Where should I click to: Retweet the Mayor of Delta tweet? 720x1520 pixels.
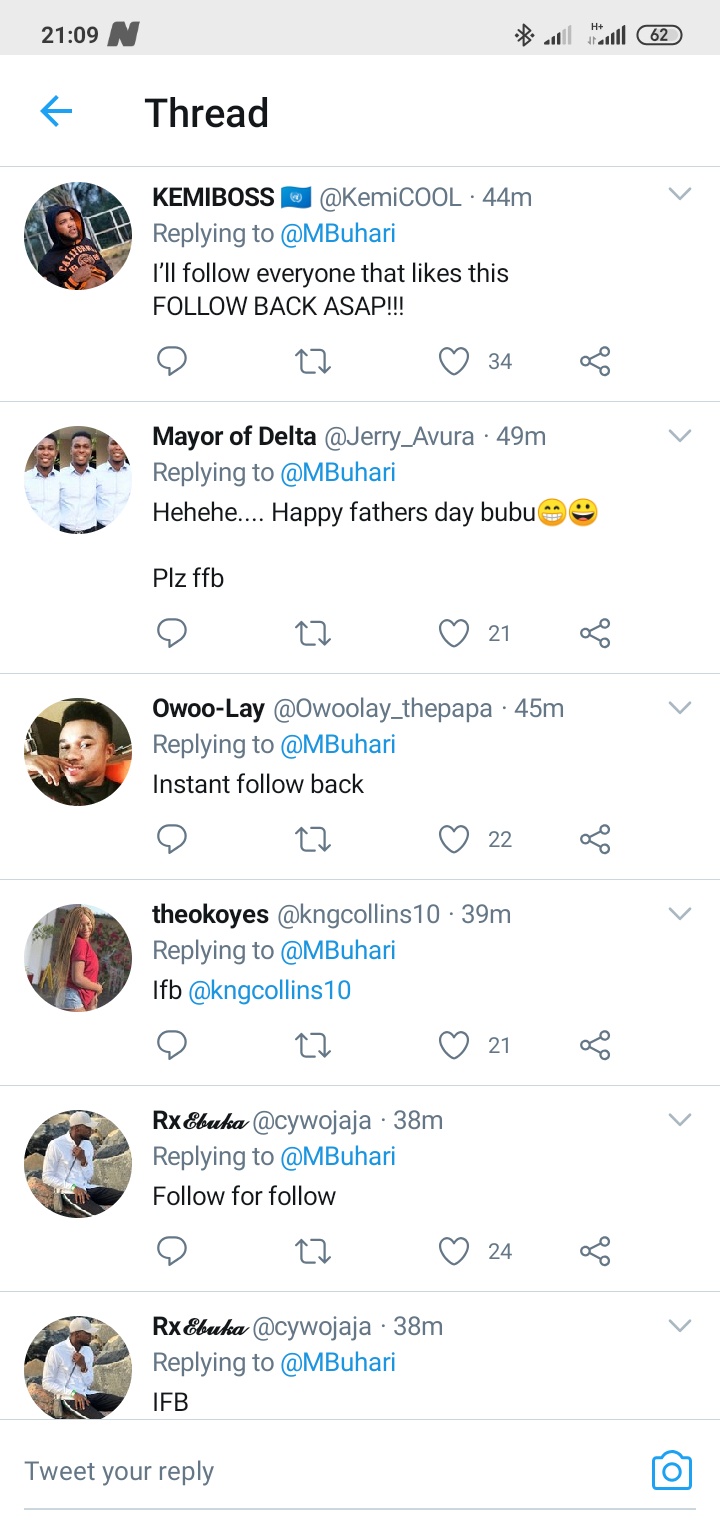(x=313, y=633)
